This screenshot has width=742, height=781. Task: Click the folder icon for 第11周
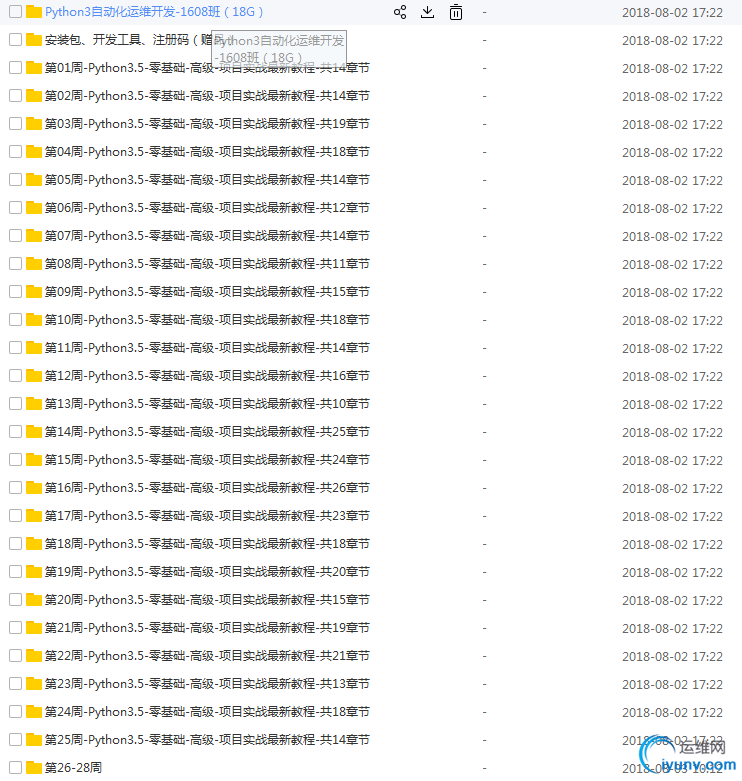click(x=34, y=348)
